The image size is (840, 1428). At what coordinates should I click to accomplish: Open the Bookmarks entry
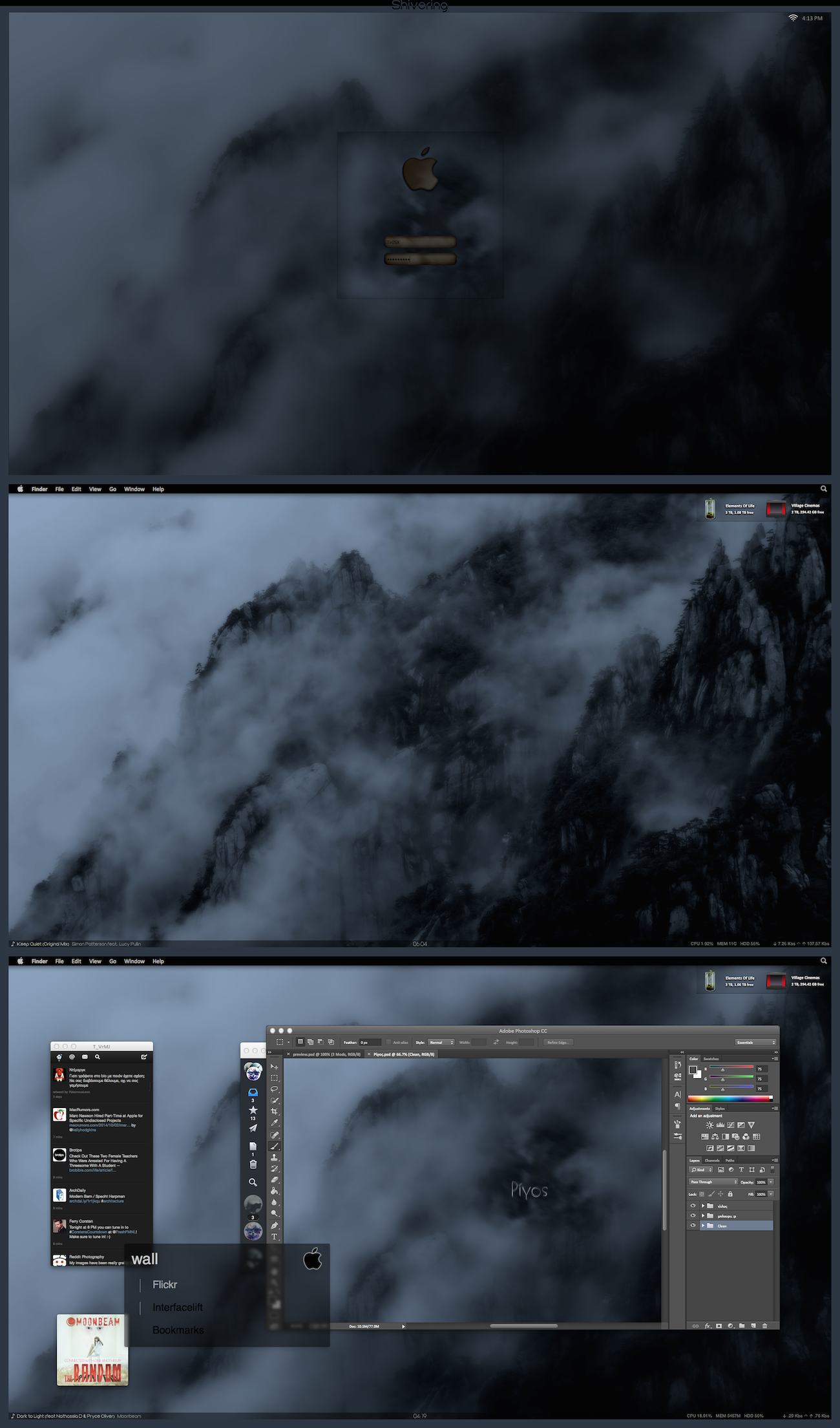point(178,1330)
